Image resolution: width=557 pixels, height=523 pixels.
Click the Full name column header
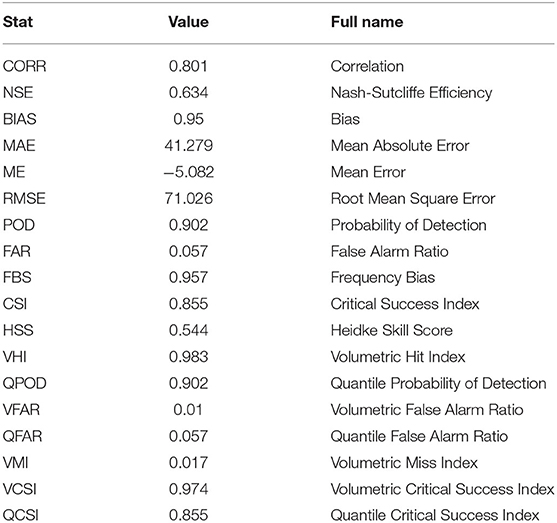(367, 22)
